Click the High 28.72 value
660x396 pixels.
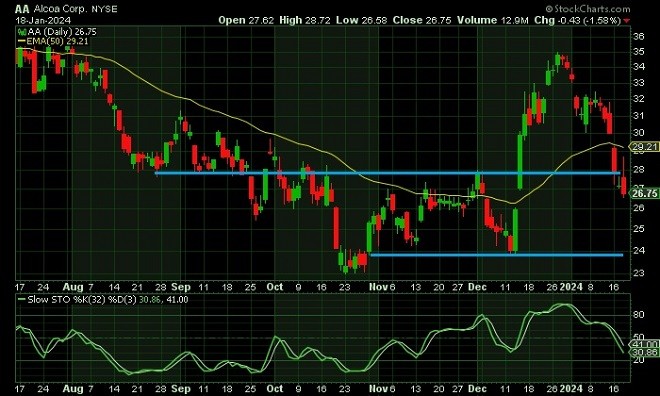[x=305, y=20]
